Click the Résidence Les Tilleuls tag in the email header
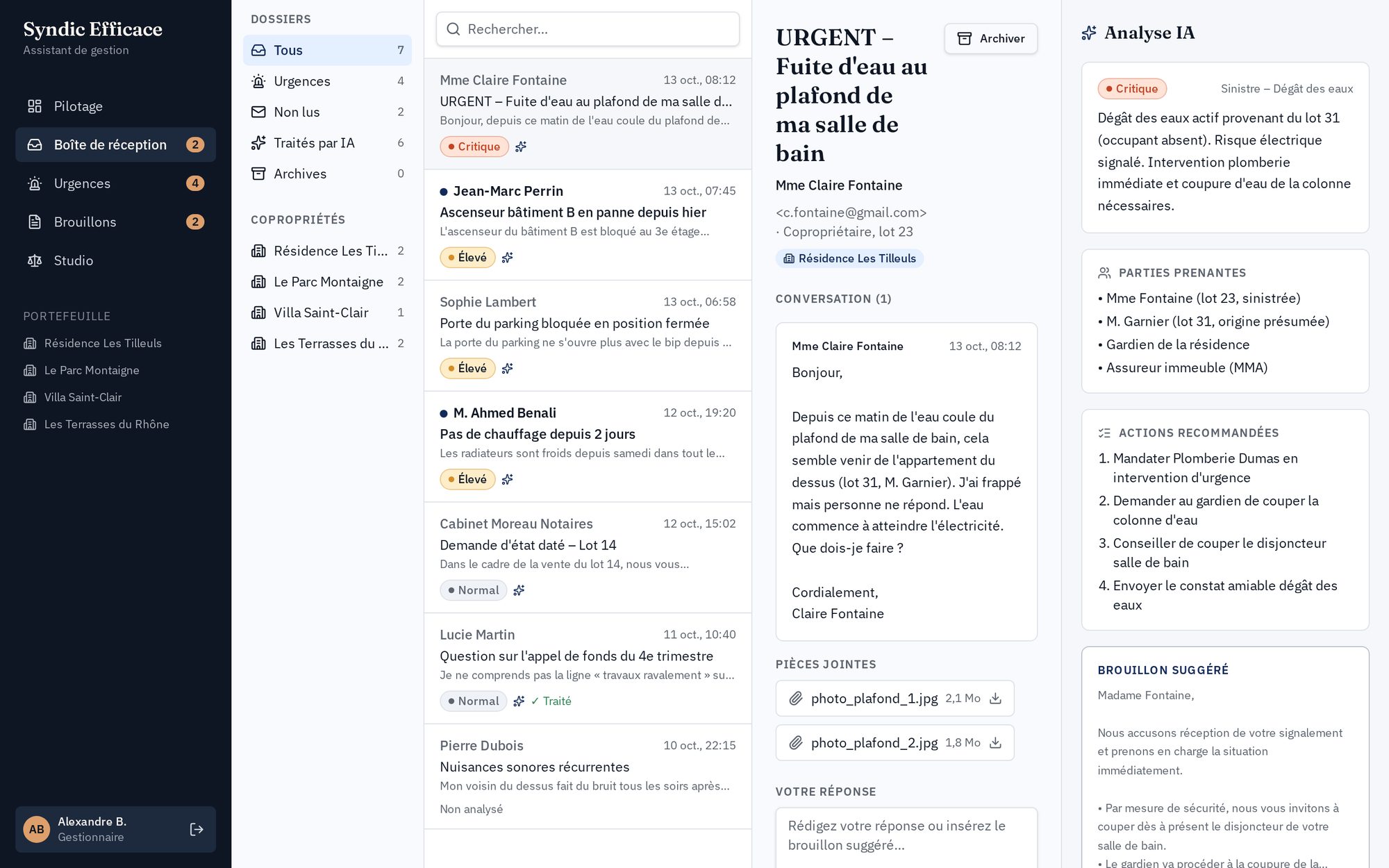The image size is (1389, 868). click(849, 258)
